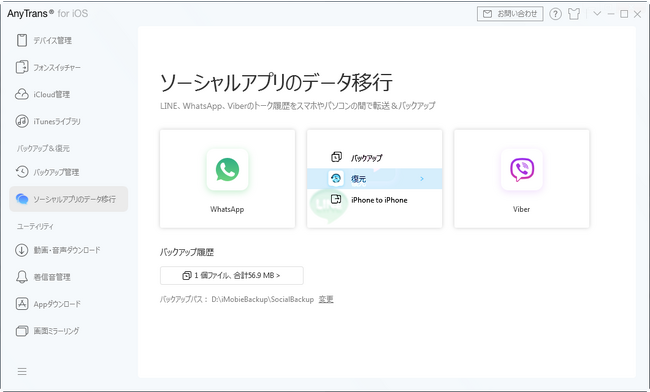Open バックアップ管理 clock icon
The image size is (650, 392).
[22, 172]
